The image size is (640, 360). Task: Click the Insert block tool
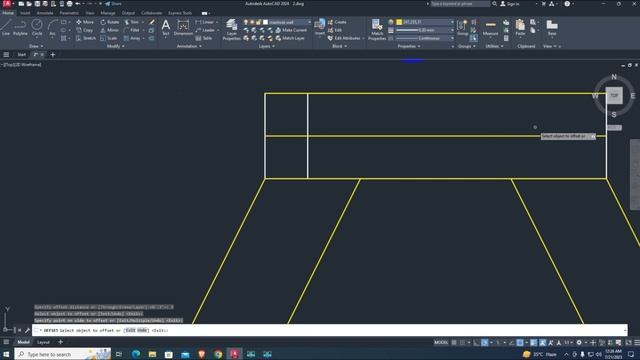pos(320,27)
